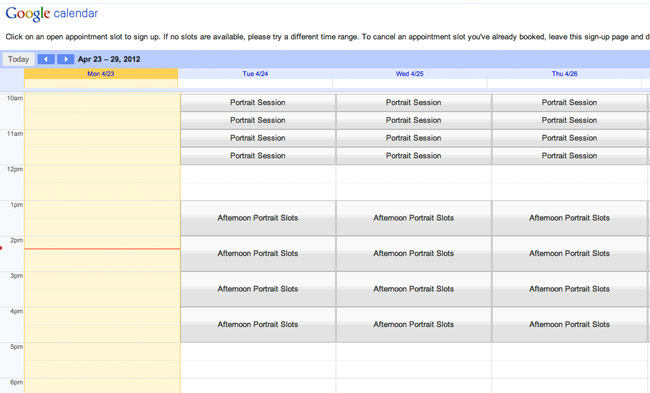Click the Google calendar logo

point(52,14)
